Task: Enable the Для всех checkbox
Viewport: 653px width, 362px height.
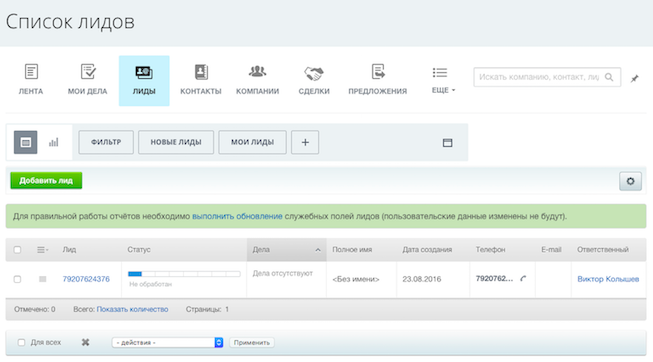Action: click(21, 342)
